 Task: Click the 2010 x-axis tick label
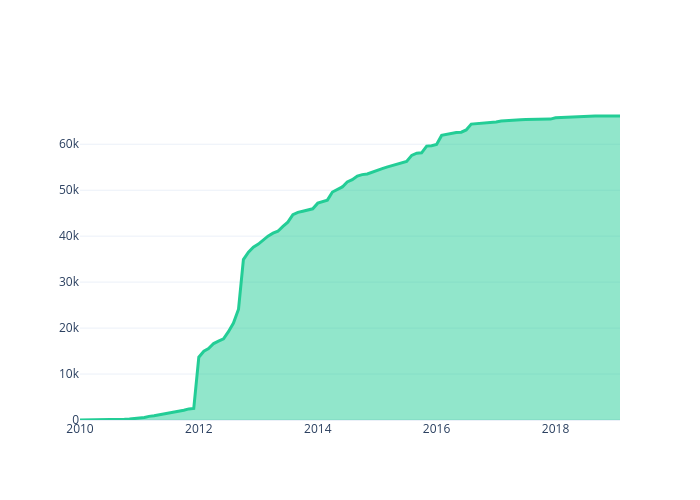(x=80, y=429)
